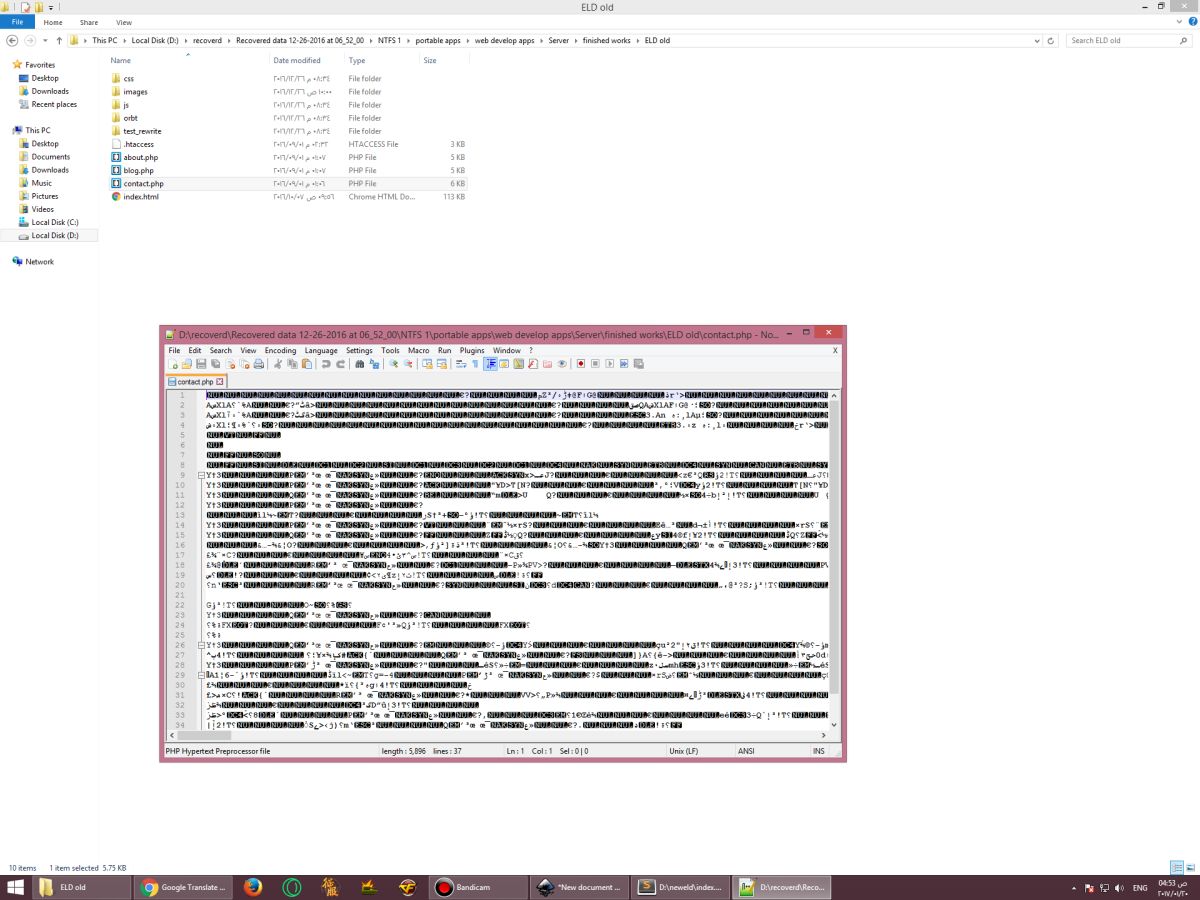Select Local Disk (C:) in sidebar
Viewport: 1200px width, 900px height.
pos(55,222)
